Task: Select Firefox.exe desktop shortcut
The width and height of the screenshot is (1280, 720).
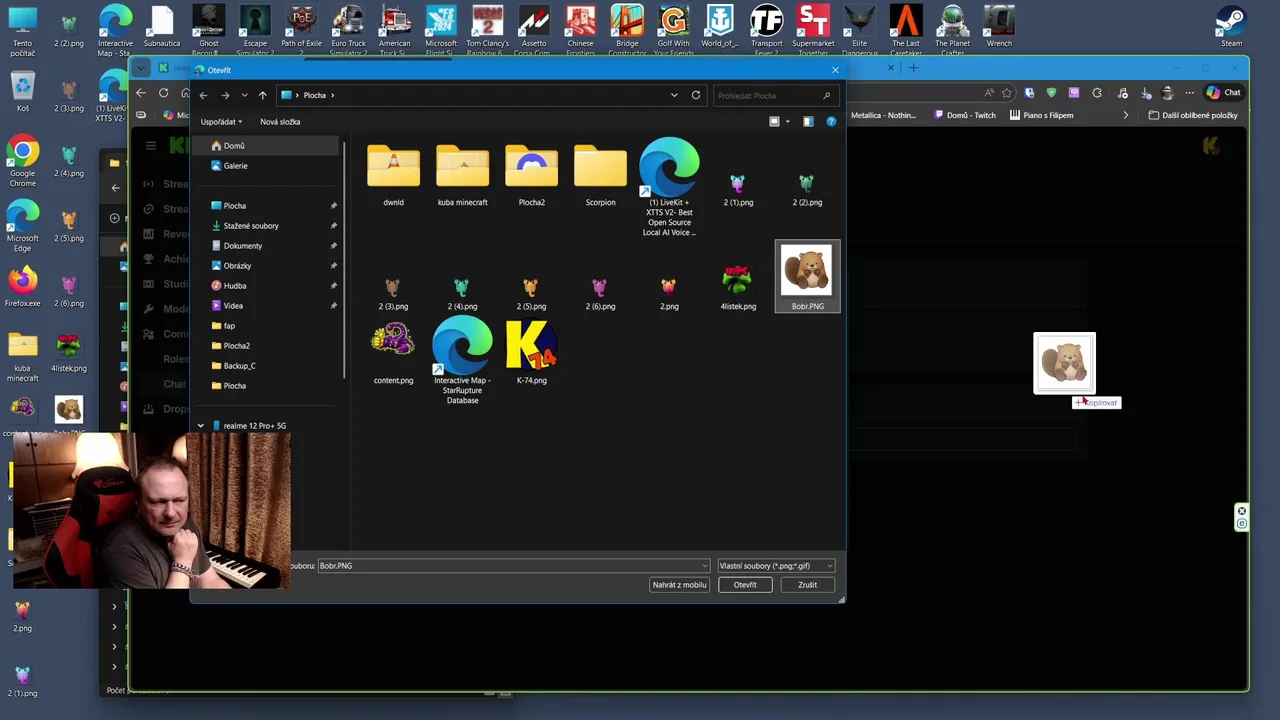Action: (x=22, y=287)
